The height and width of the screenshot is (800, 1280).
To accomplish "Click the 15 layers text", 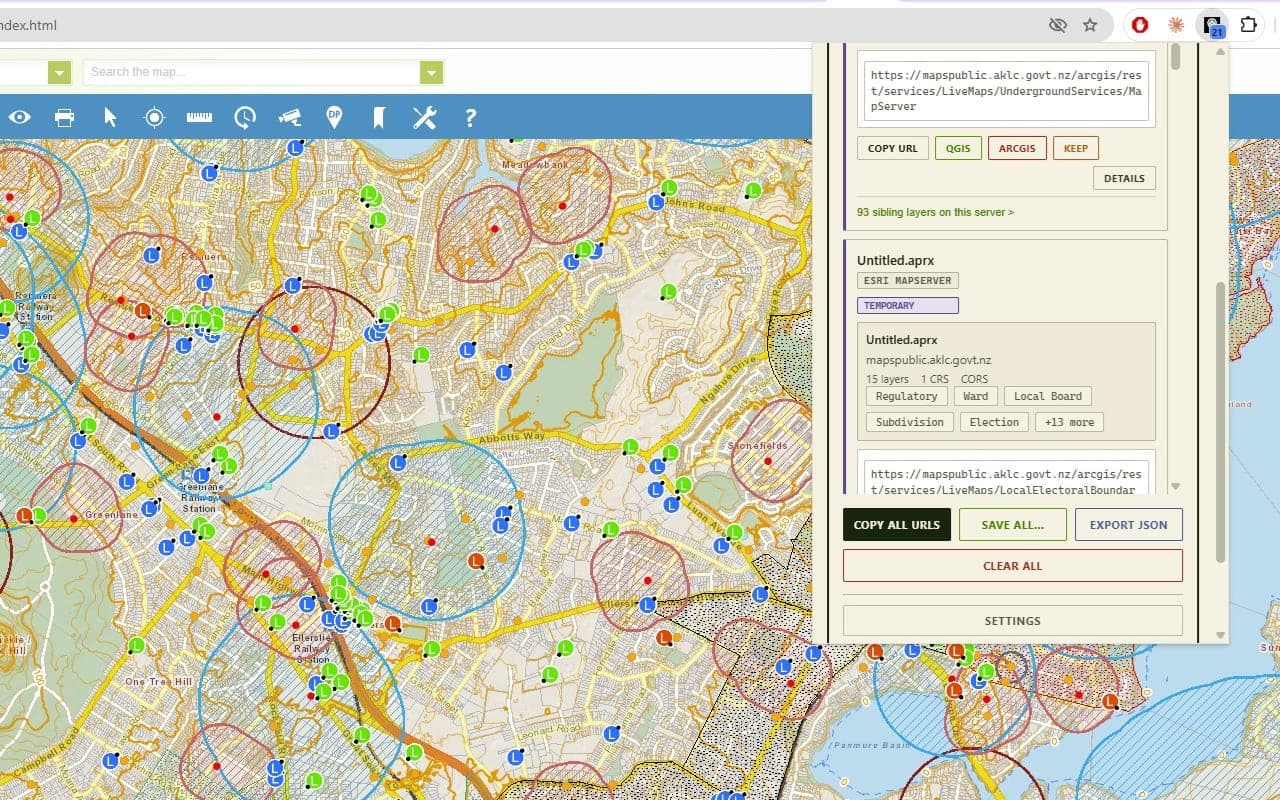I will (x=888, y=379).
